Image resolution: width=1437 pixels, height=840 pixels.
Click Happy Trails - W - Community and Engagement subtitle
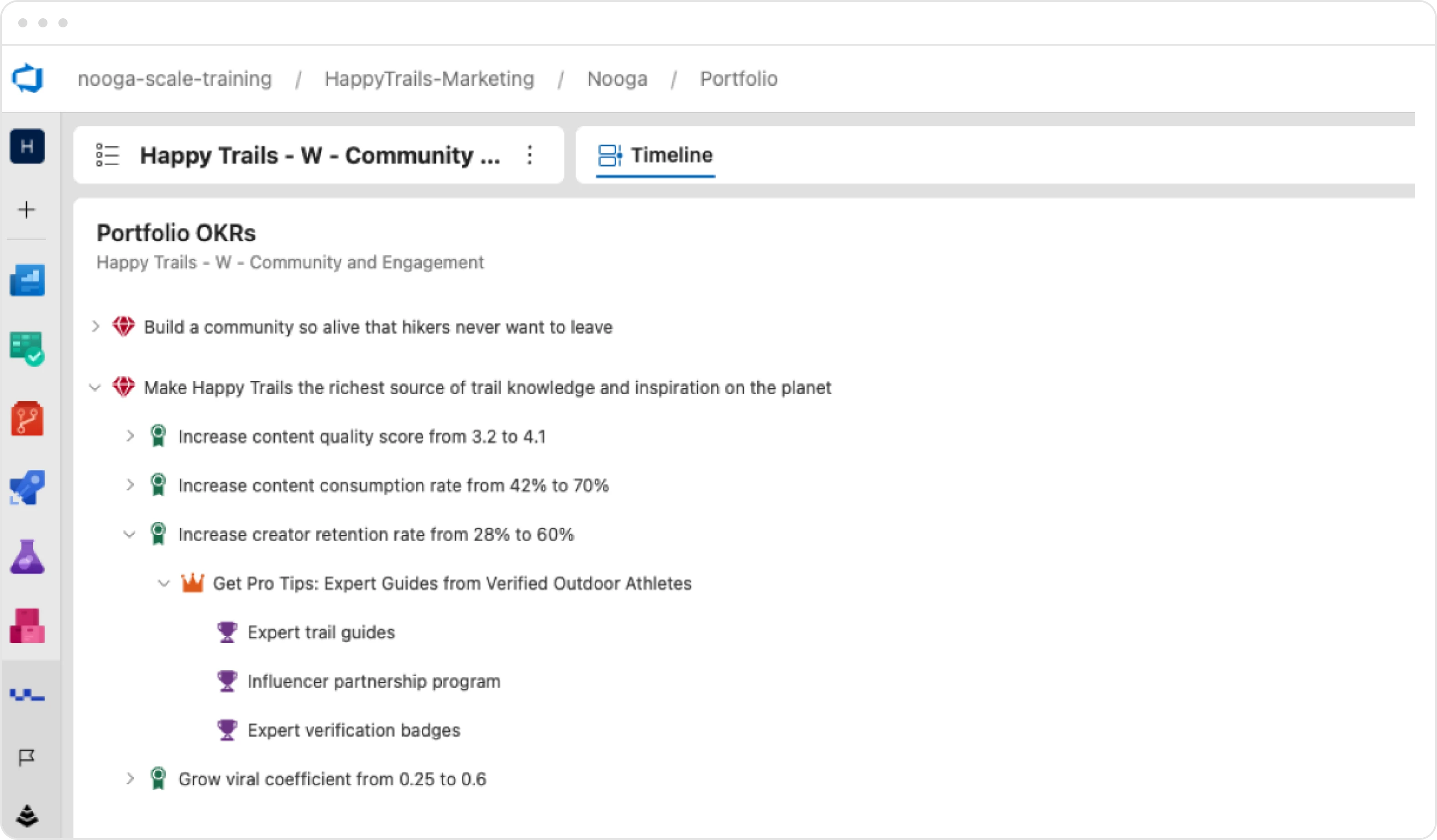[290, 262]
